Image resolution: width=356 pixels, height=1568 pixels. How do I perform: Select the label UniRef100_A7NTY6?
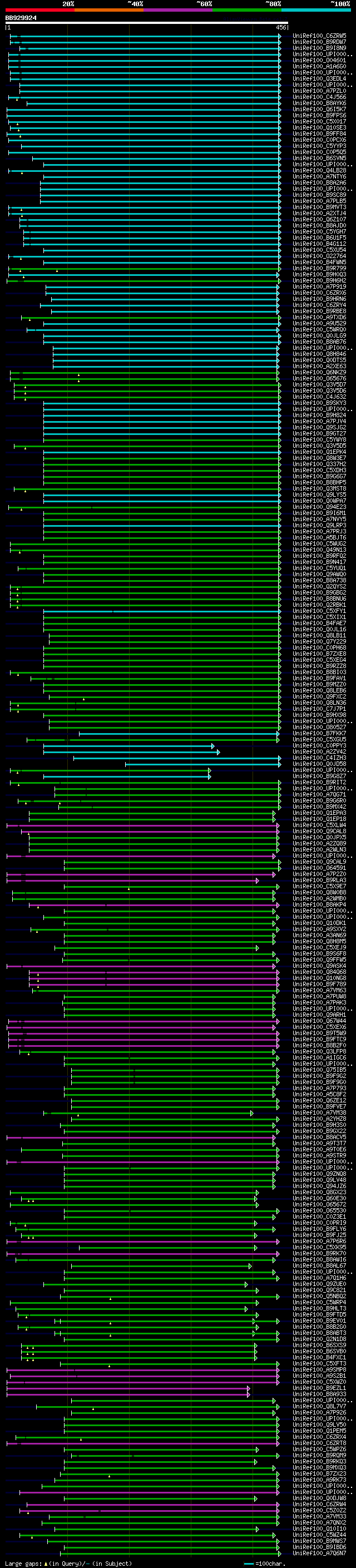click(x=319, y=176)
